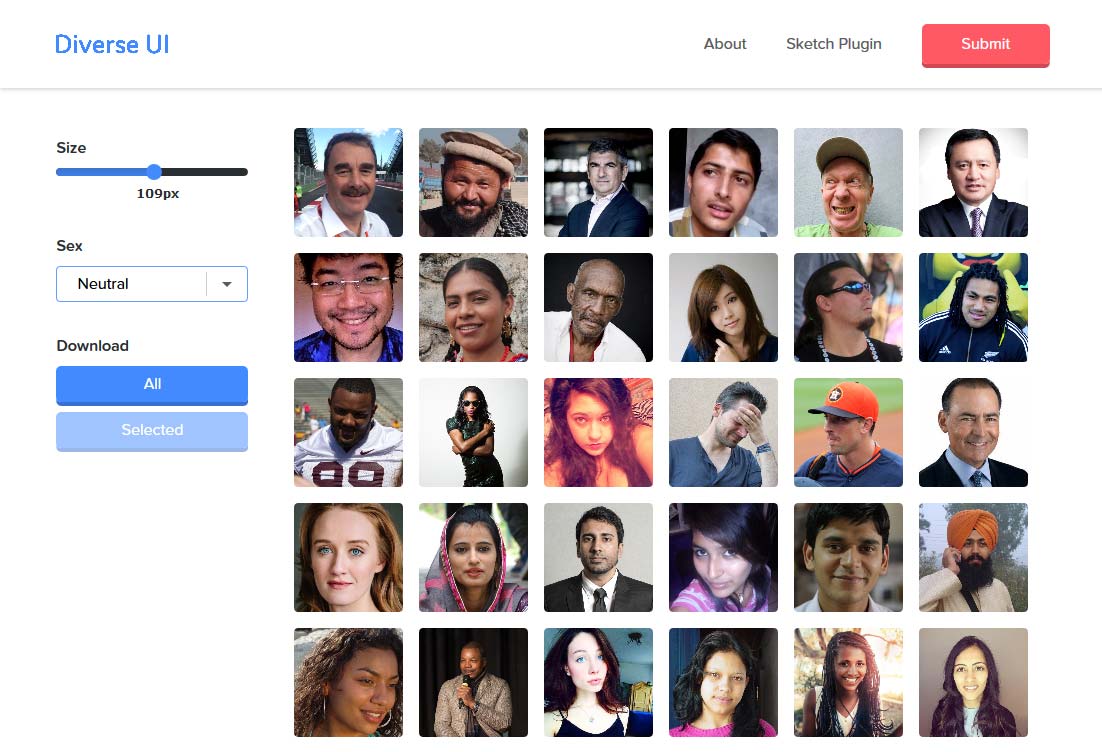The image size is (1102, 752).
Task: Click the woman in pink headscarf thumbnail
Action: 472,557
